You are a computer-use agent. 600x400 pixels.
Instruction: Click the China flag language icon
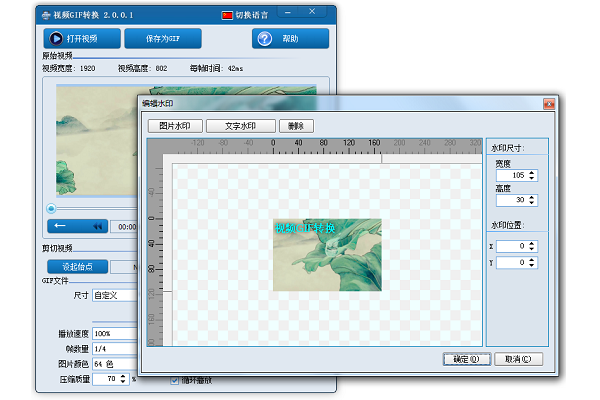point(227,15)
